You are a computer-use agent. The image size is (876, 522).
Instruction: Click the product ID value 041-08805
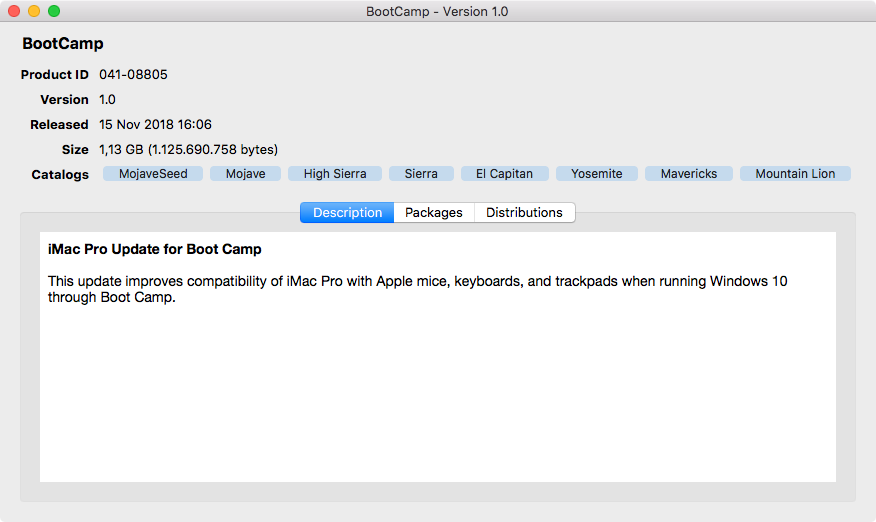[x=133, y=74]
